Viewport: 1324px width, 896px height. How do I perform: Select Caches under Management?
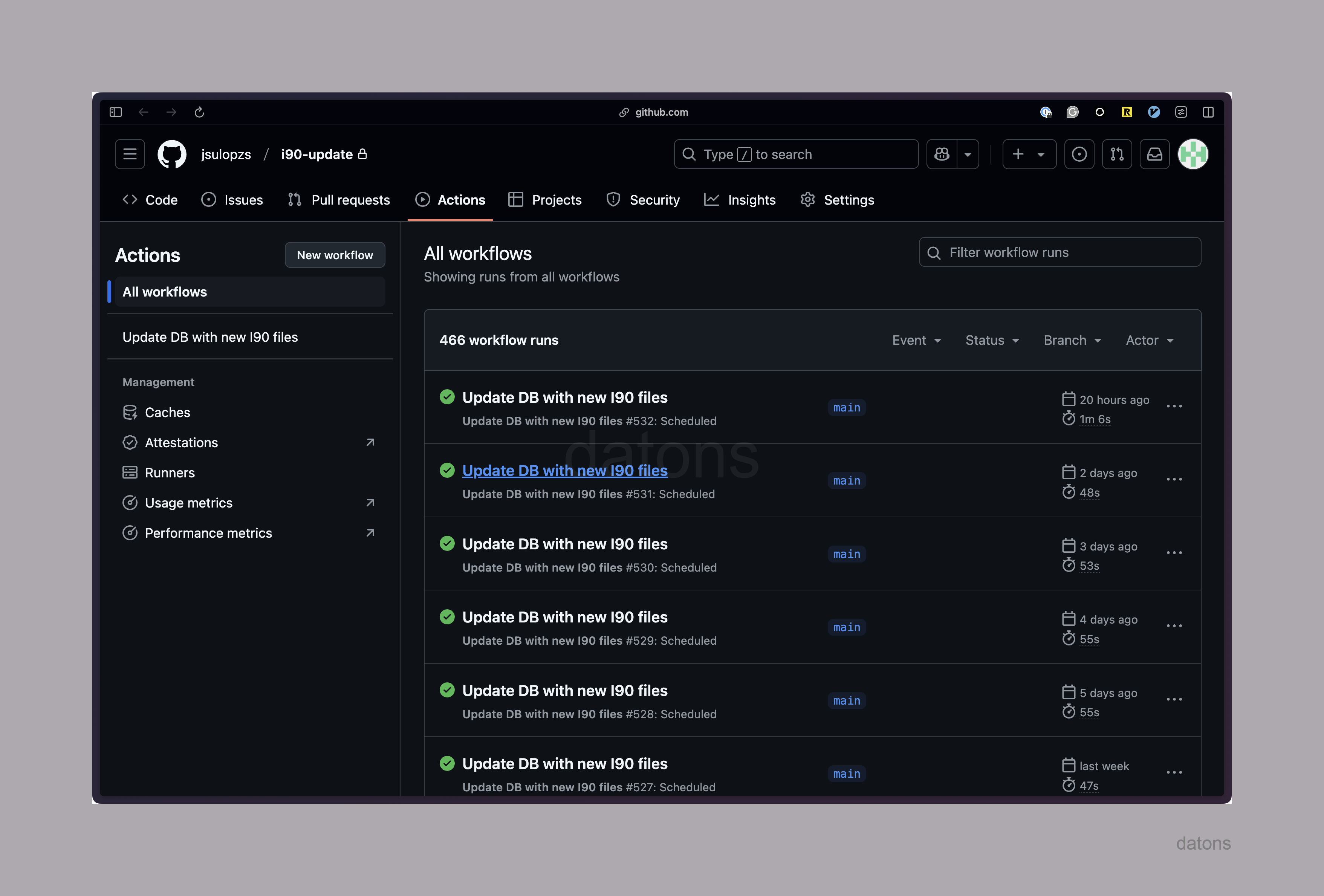click(168, 413)
